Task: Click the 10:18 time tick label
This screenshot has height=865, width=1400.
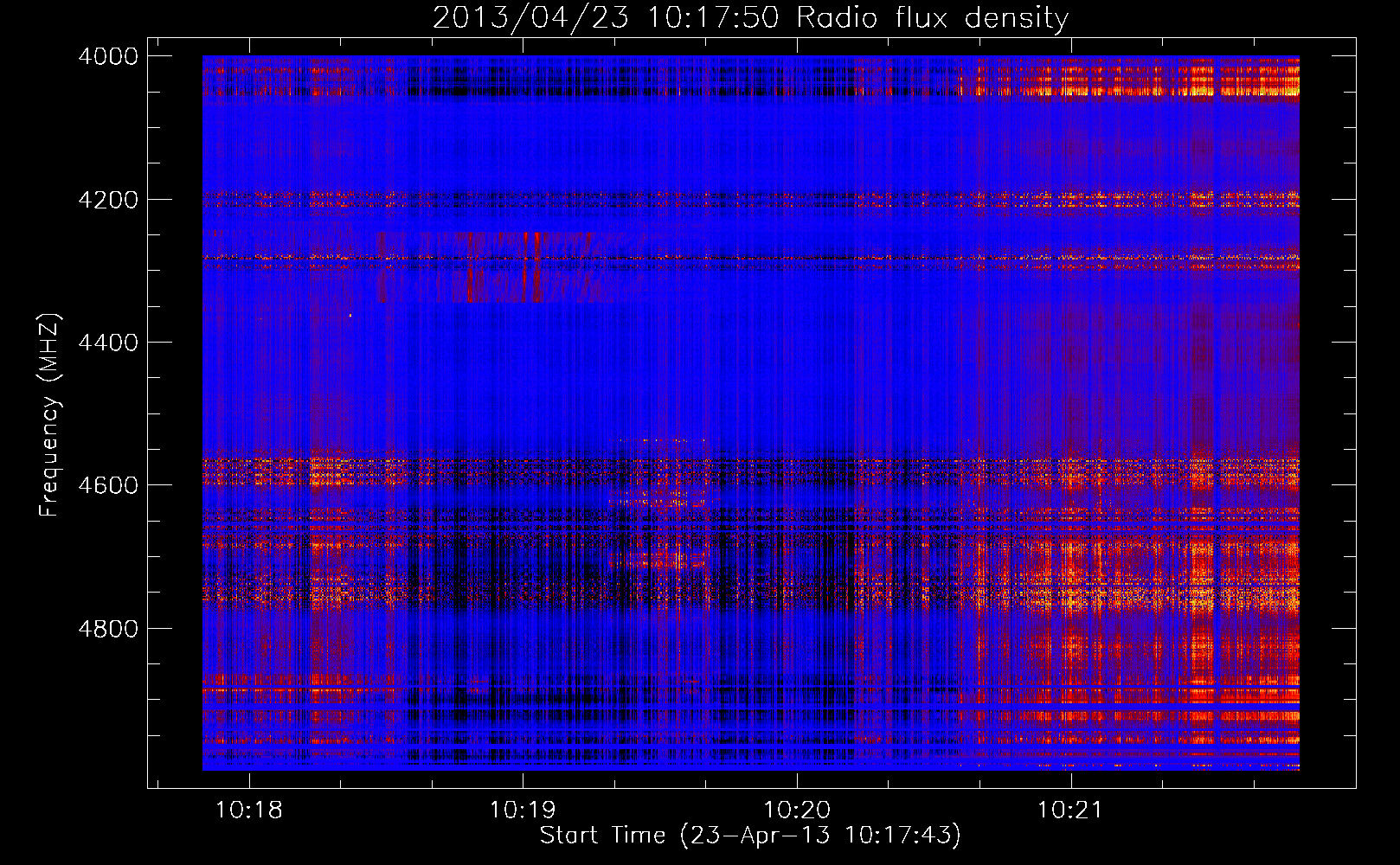Action: pos(249,811)
